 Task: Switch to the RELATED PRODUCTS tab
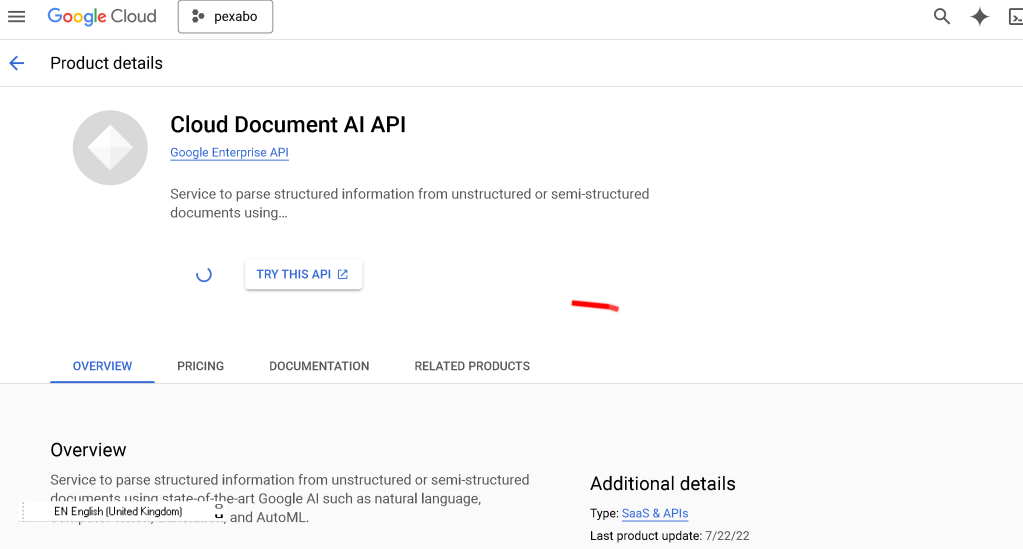tap(472, 366)
